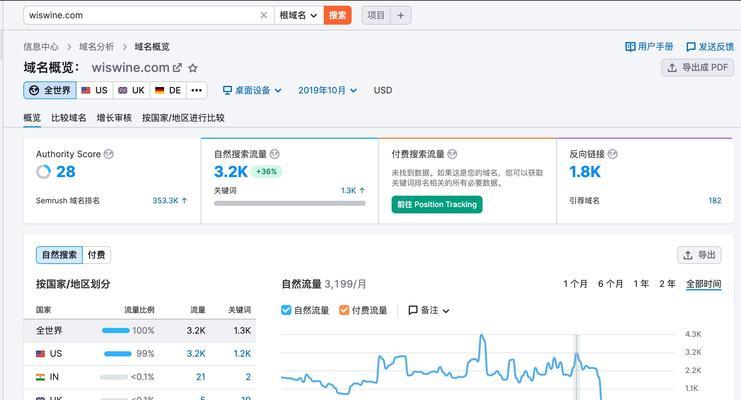Screen dimensions: 741x400
Task: Click the 全世界 100% traffic share bar
Action: [x=116, y=330]
